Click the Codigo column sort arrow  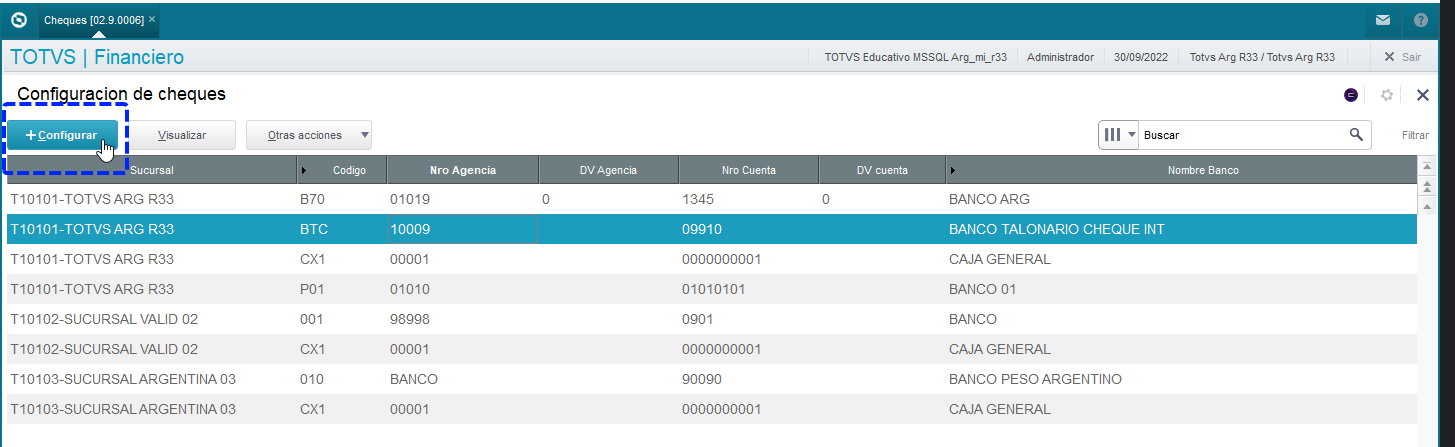[304, 170]
